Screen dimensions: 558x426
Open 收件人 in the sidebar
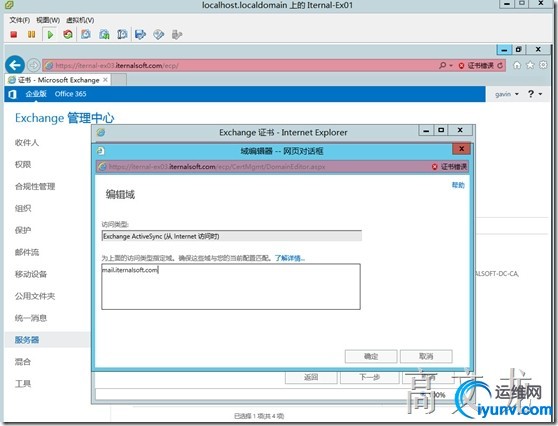(x=27, y=143)
